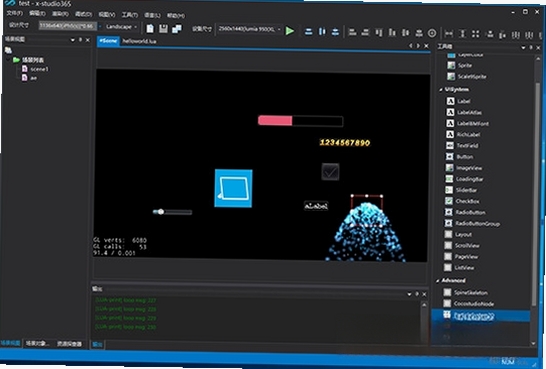Viewport: 546px width, 369px height.
Task: Click the four-squares grid icon in toolbar
Action: [x=476, y=34]
